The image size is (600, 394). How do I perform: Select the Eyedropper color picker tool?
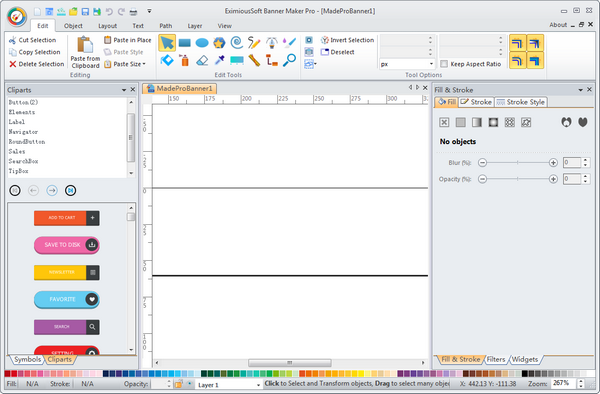pos(220,60)
